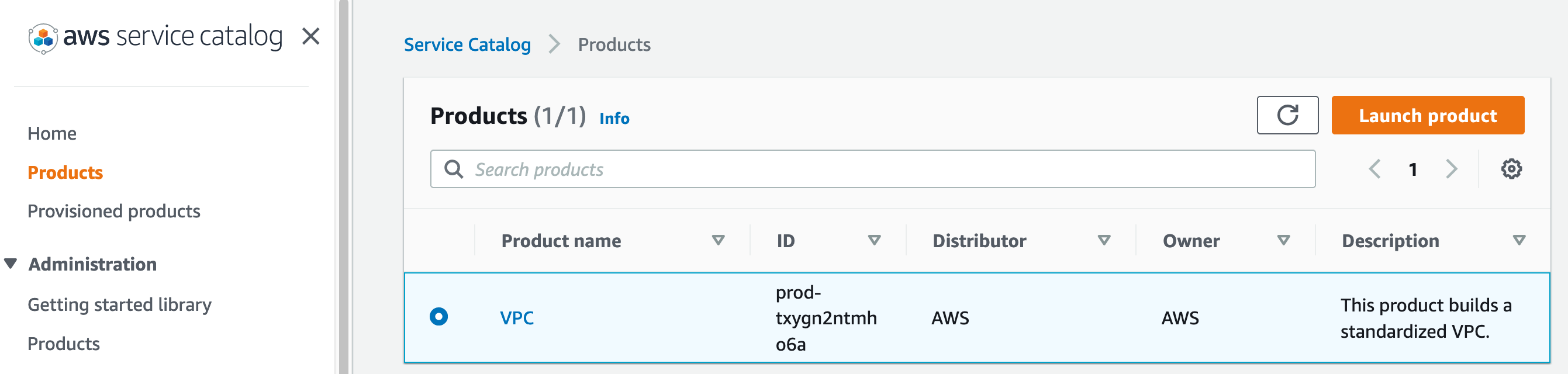This screenshot has height=374, width=1568.
Task: Click the Launch product button
Action: click(x=1427, y=115)
